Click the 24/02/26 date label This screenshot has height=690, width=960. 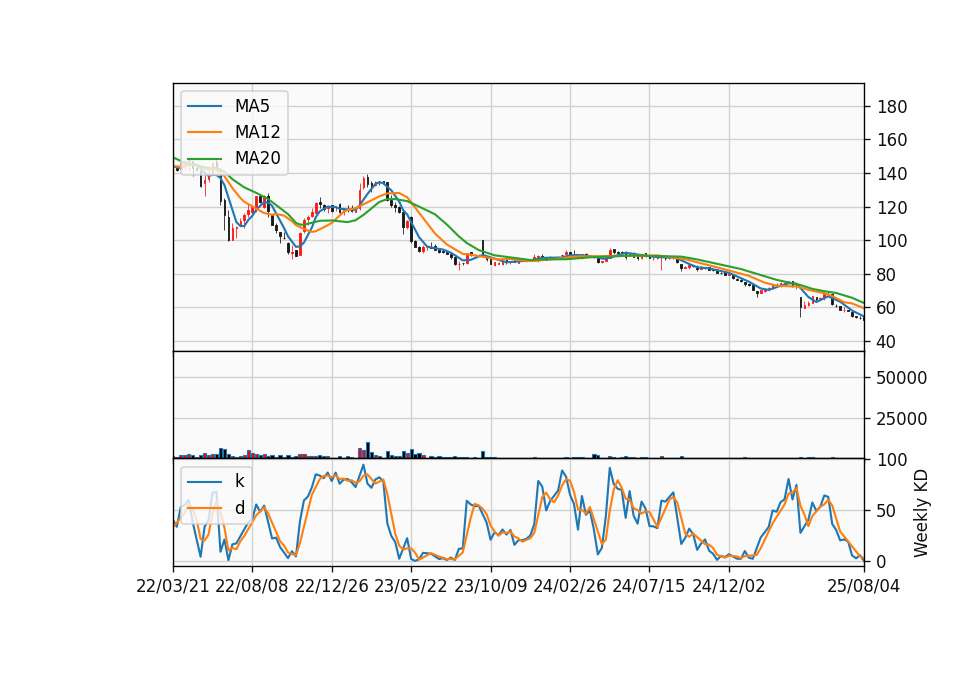(569, 586)
